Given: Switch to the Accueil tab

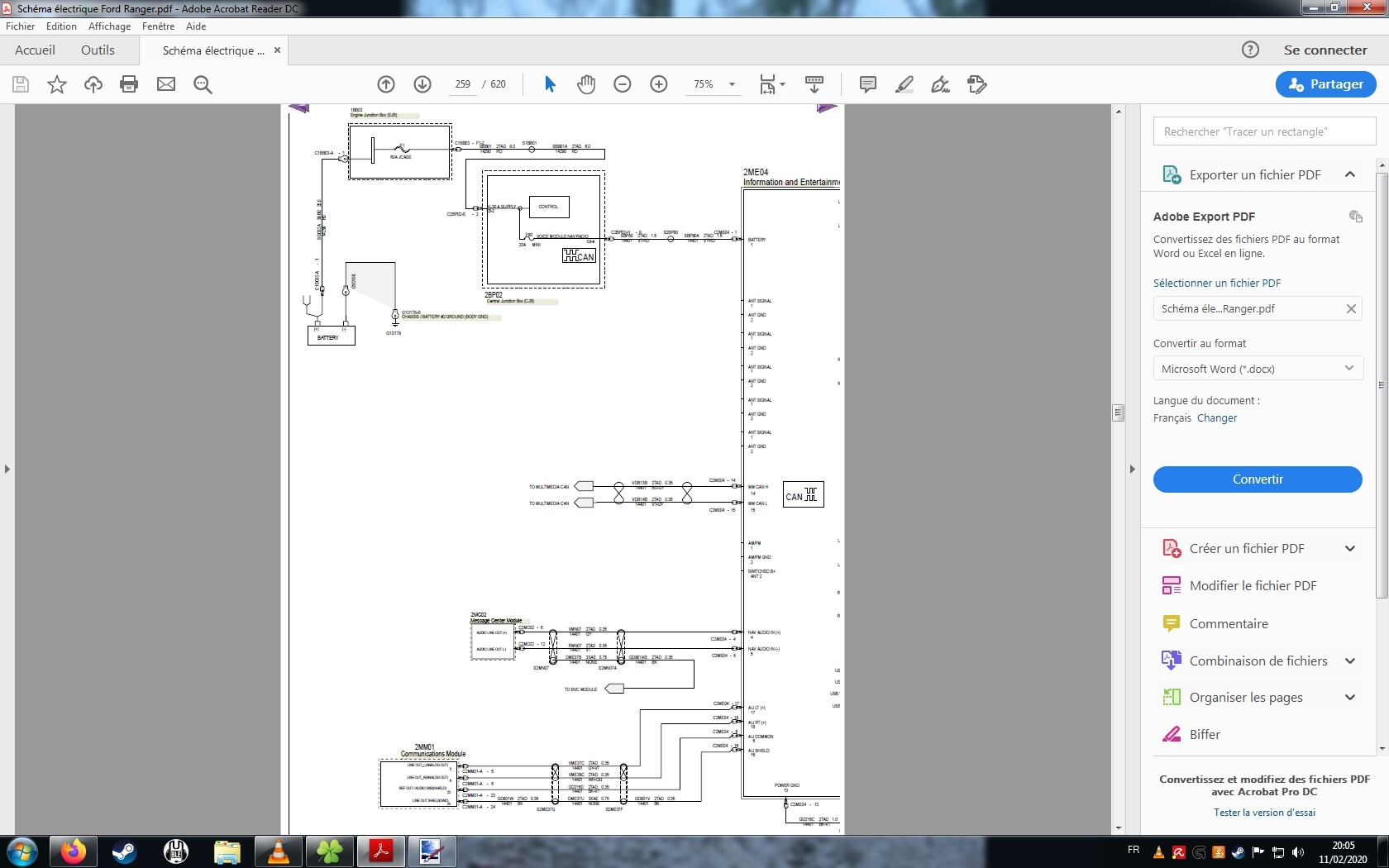Looking at the screenshot, I should click(x=35, y=50).
